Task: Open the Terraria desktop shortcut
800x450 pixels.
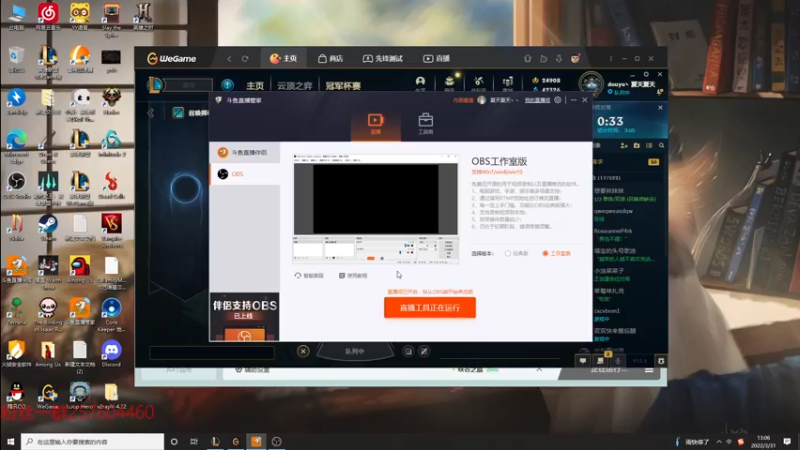Action: [x=16, y=311]
